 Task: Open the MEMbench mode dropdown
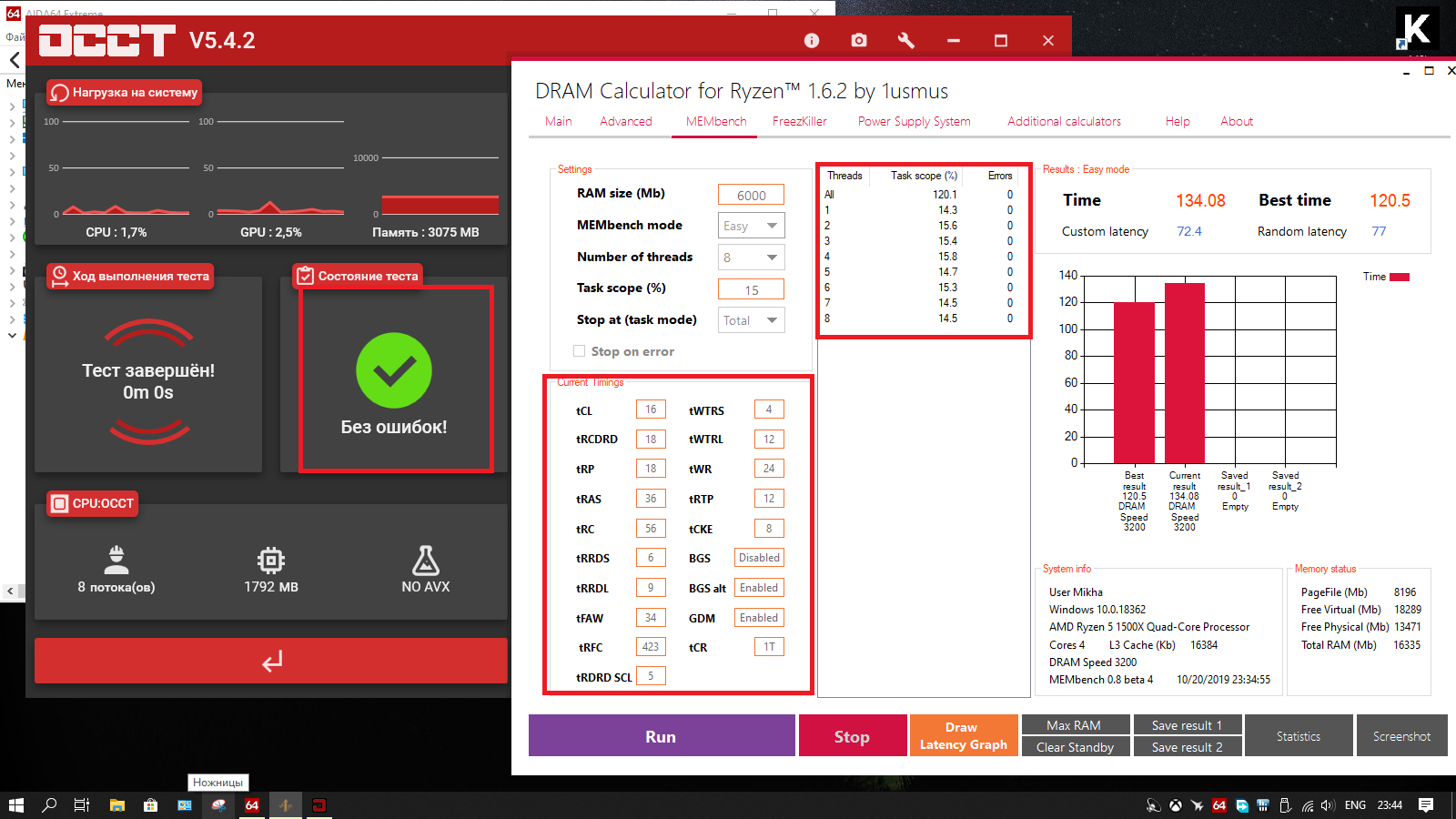tap(752, 226)
